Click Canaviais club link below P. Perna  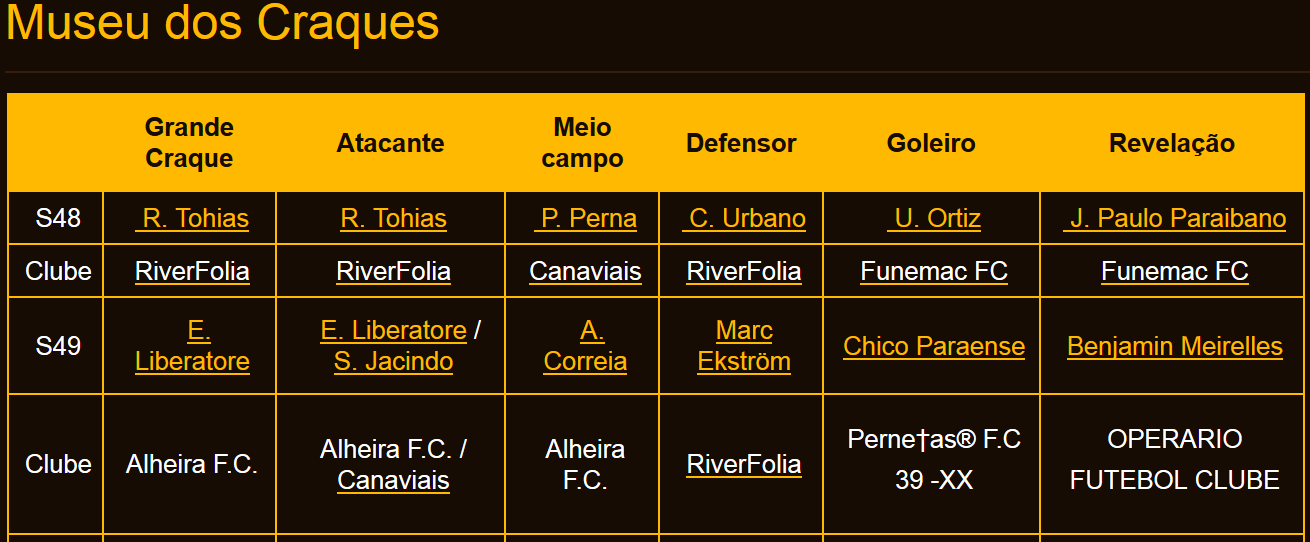click(585, 271)
